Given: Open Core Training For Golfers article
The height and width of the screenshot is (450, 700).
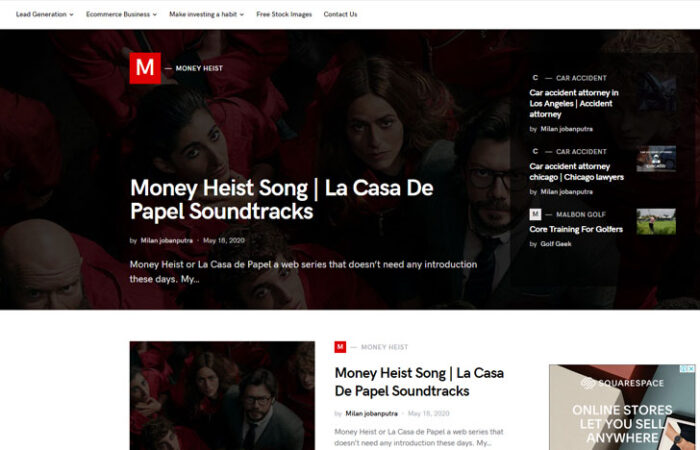Looking at the screenshot, I should pos(576,229).
